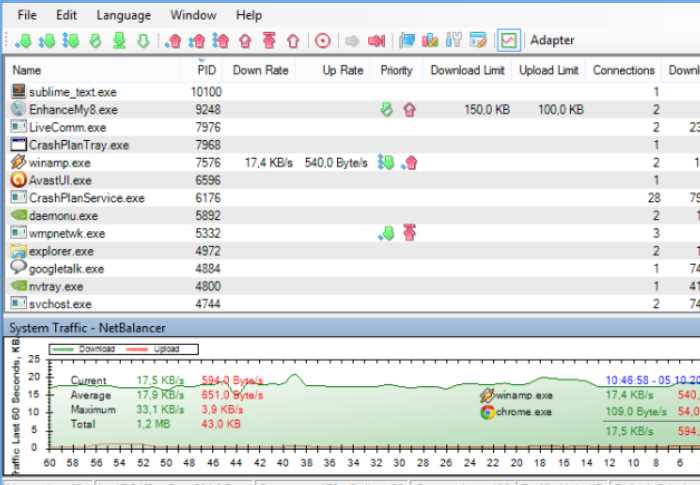Click the outlined red ignore-upload arrow
This screenshot has height=485, width=700.
[293, 41]
